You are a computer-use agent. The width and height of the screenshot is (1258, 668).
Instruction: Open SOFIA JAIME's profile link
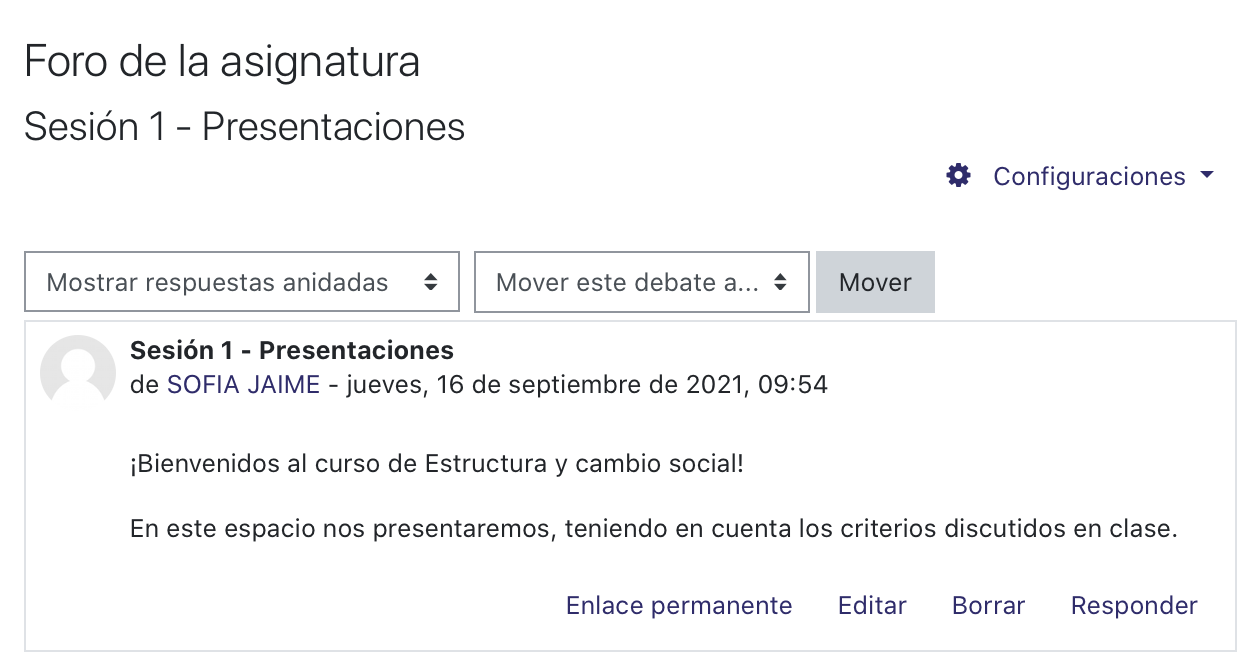pyautogui.click(x=243, y=384)
